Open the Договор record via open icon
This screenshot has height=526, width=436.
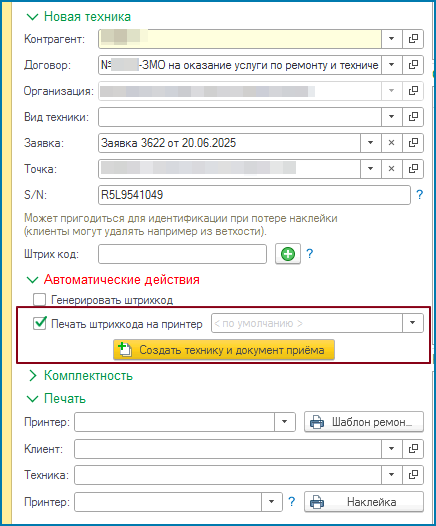click(413, 65)
